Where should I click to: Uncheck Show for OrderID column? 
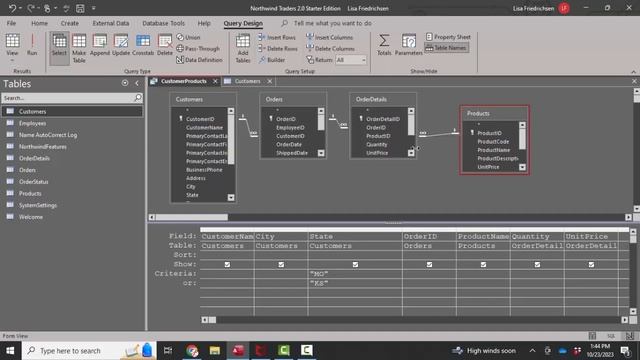(429, 264)
